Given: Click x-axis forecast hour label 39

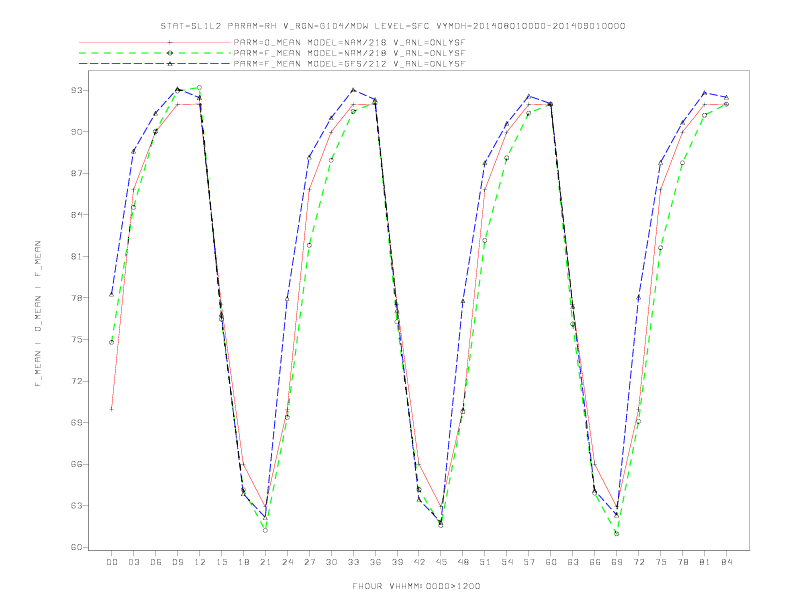Looking at the screenshot, I should click(x=397, y=562).
